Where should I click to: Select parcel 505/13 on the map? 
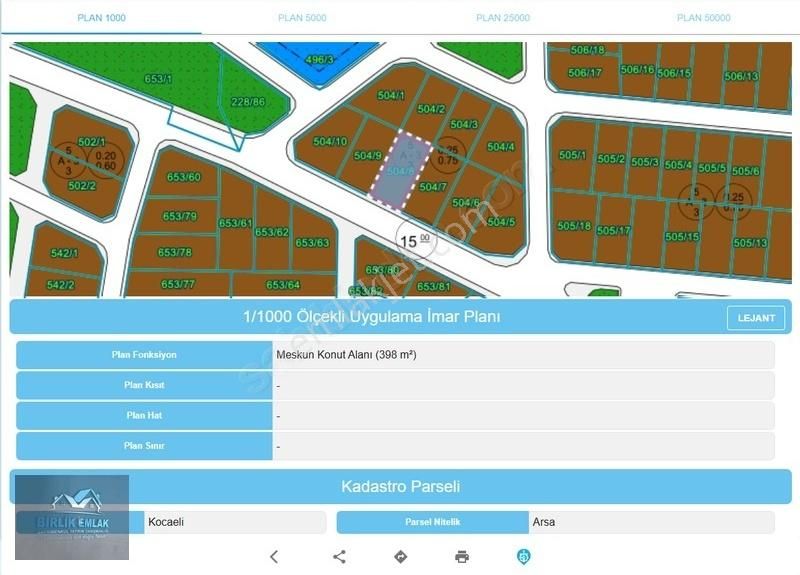(751, 243)
